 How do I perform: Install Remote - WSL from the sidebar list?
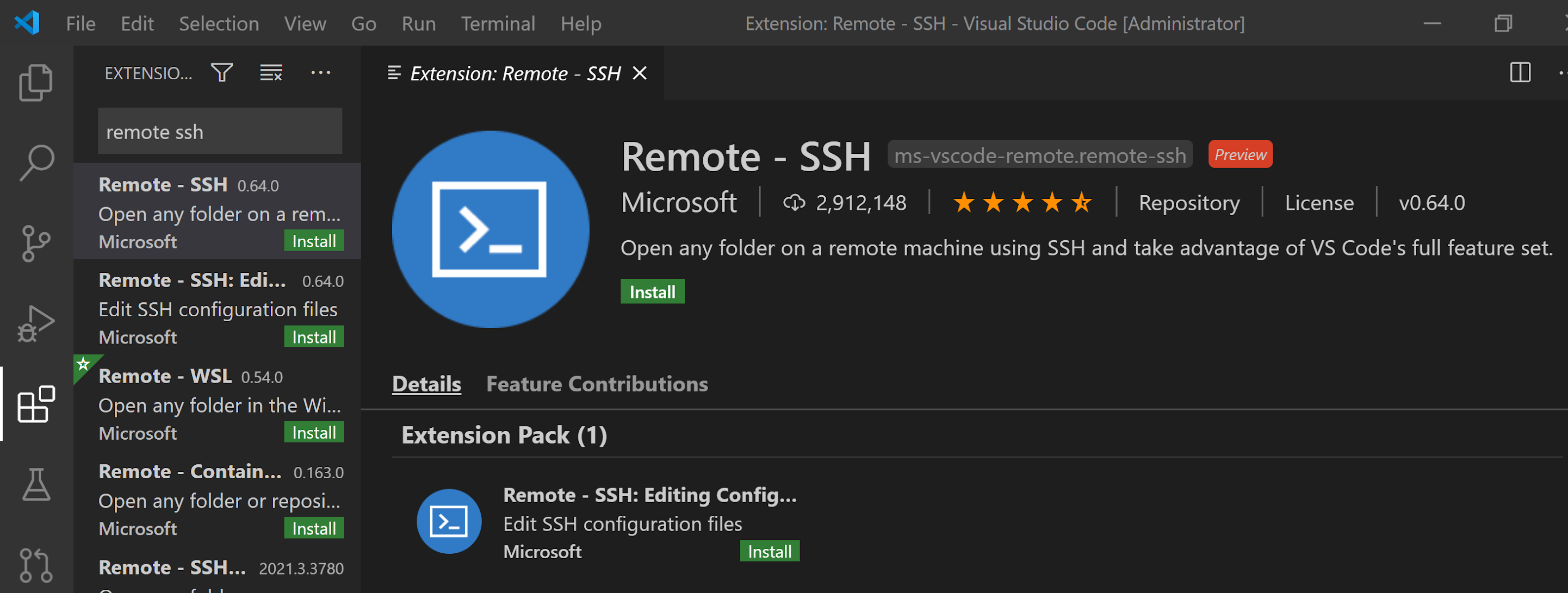click(313, 432)
